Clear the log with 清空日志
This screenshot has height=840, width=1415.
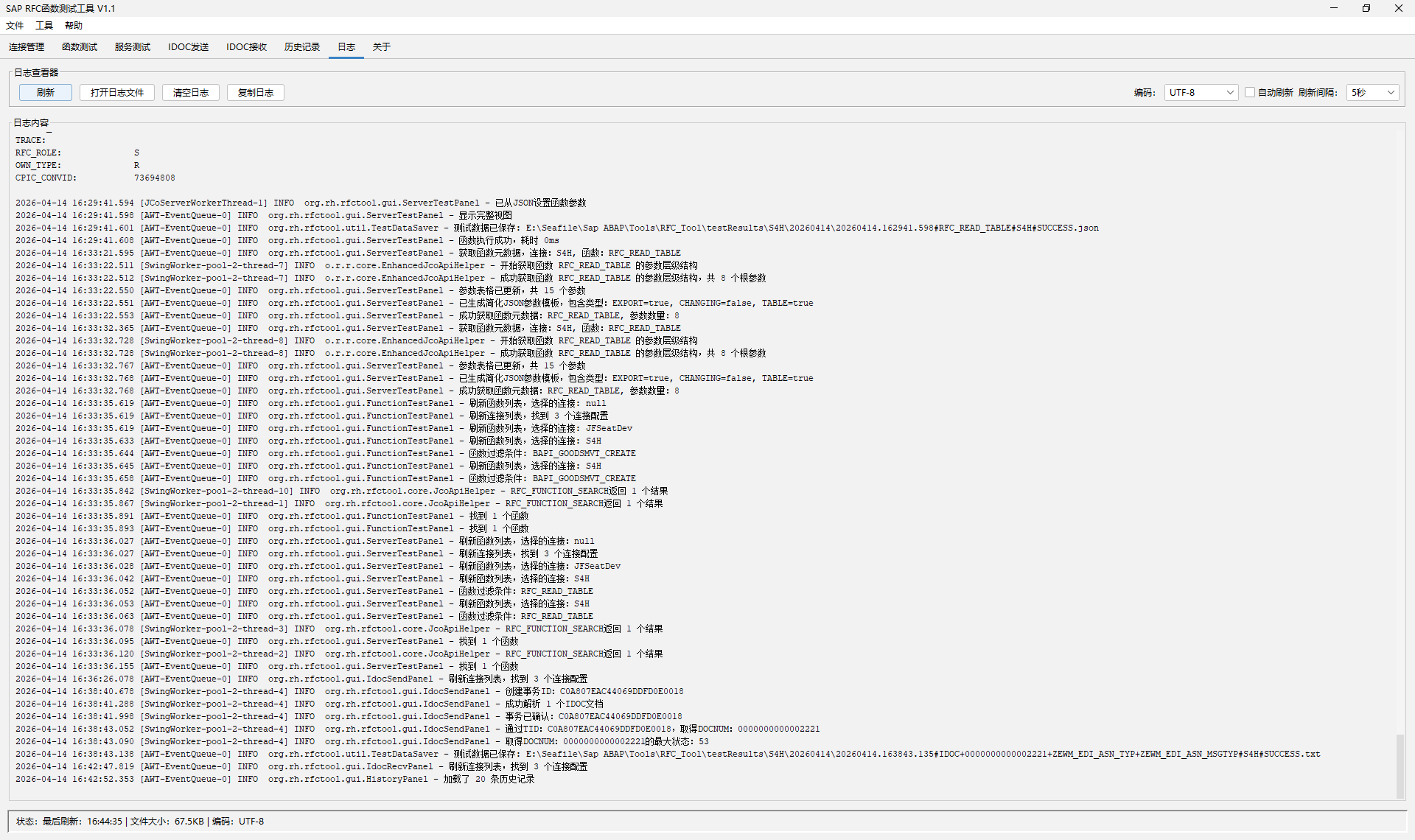pos(191,93)
